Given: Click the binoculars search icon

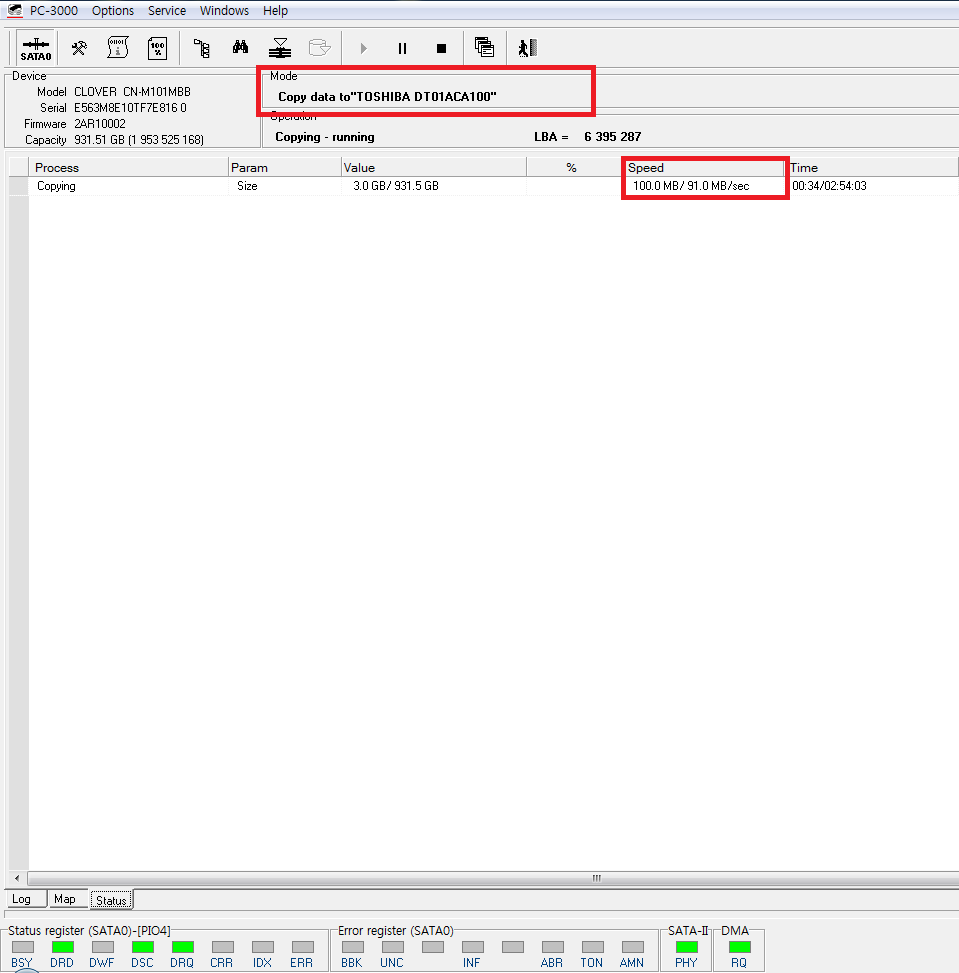Looking at the screenshot, I should pos(240,47).
